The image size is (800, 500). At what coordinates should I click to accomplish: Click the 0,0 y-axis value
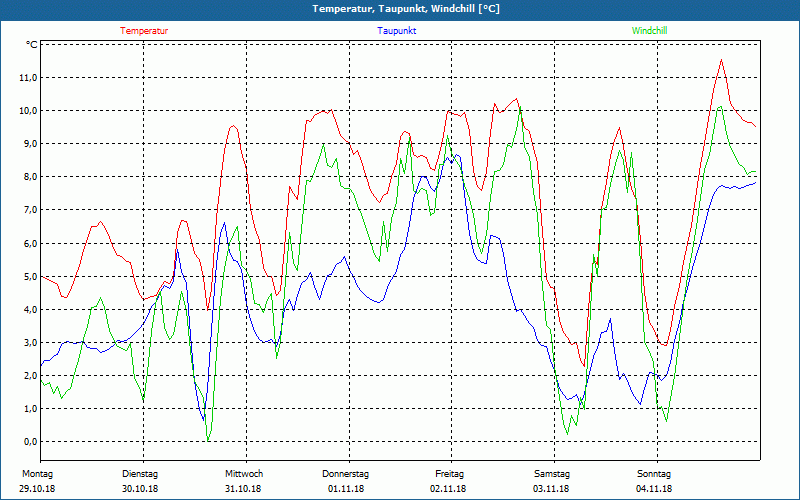31,442
